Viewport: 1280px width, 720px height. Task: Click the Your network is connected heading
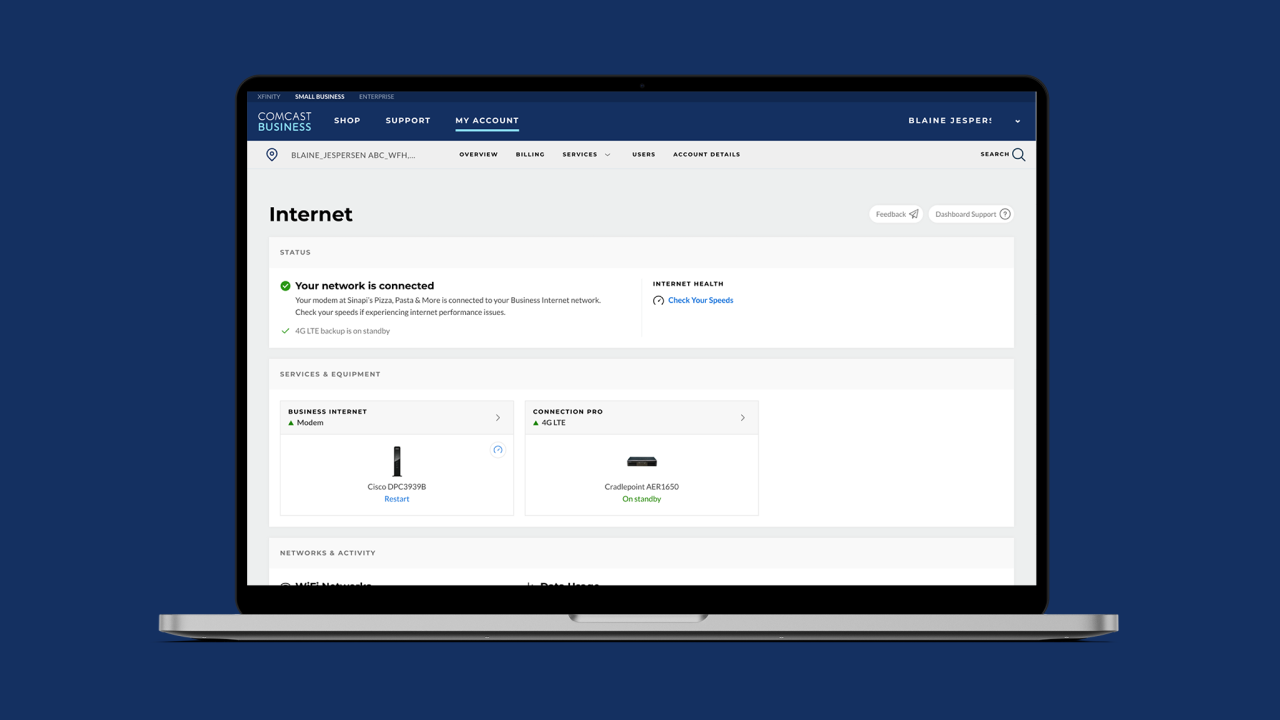coord(364,286)
